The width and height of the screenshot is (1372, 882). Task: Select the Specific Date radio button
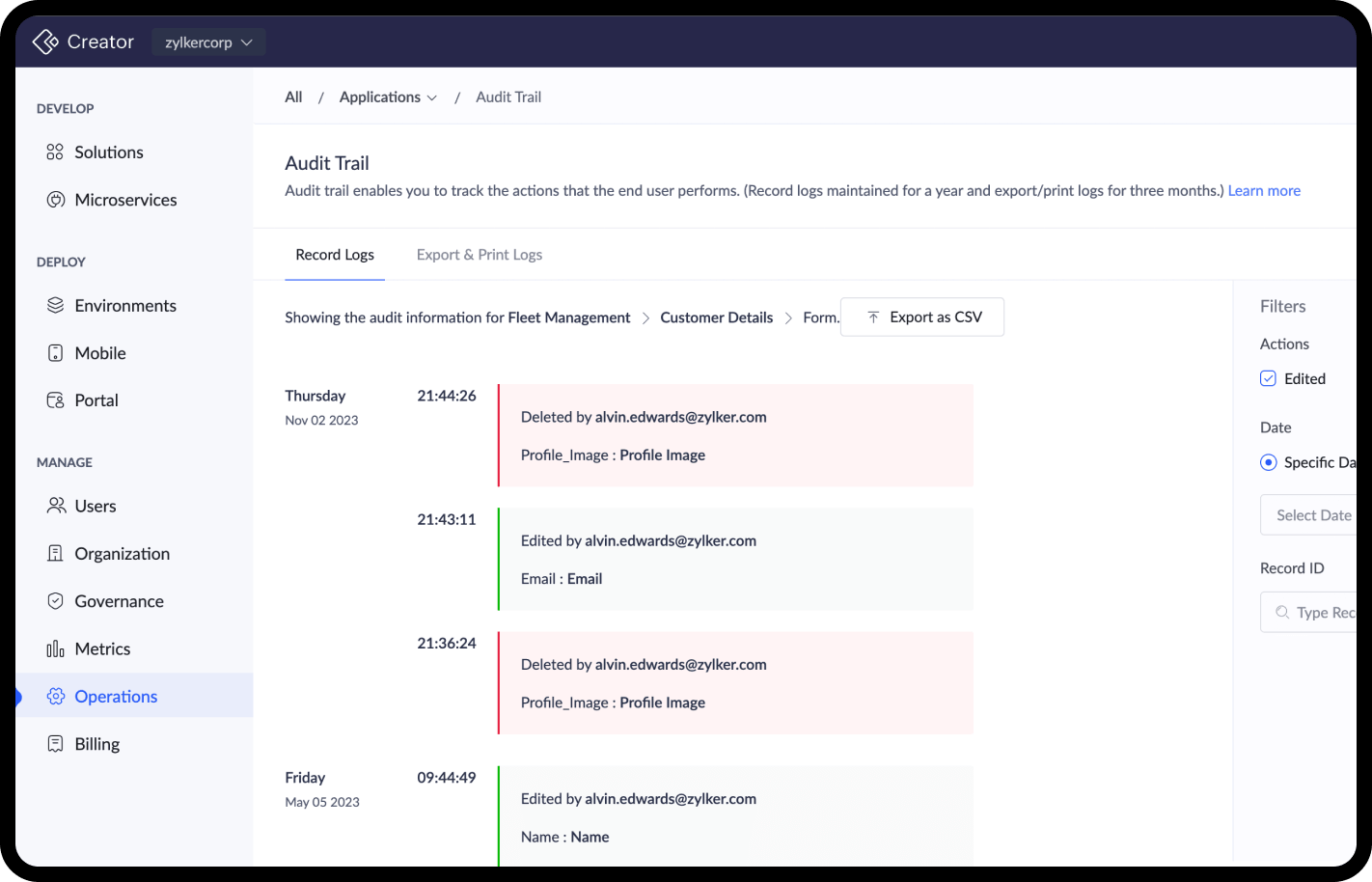[1269, 462]
